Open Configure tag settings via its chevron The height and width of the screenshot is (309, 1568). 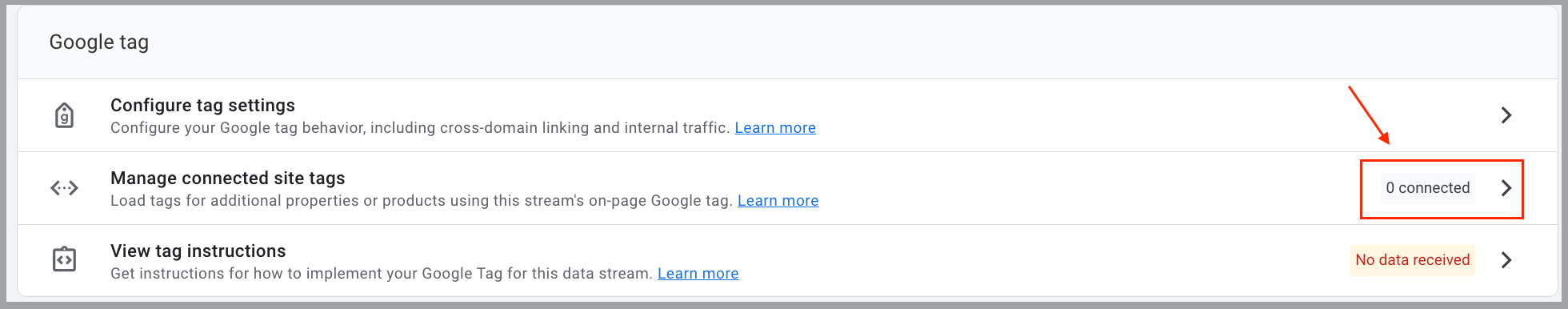(x=1506, y=115)
